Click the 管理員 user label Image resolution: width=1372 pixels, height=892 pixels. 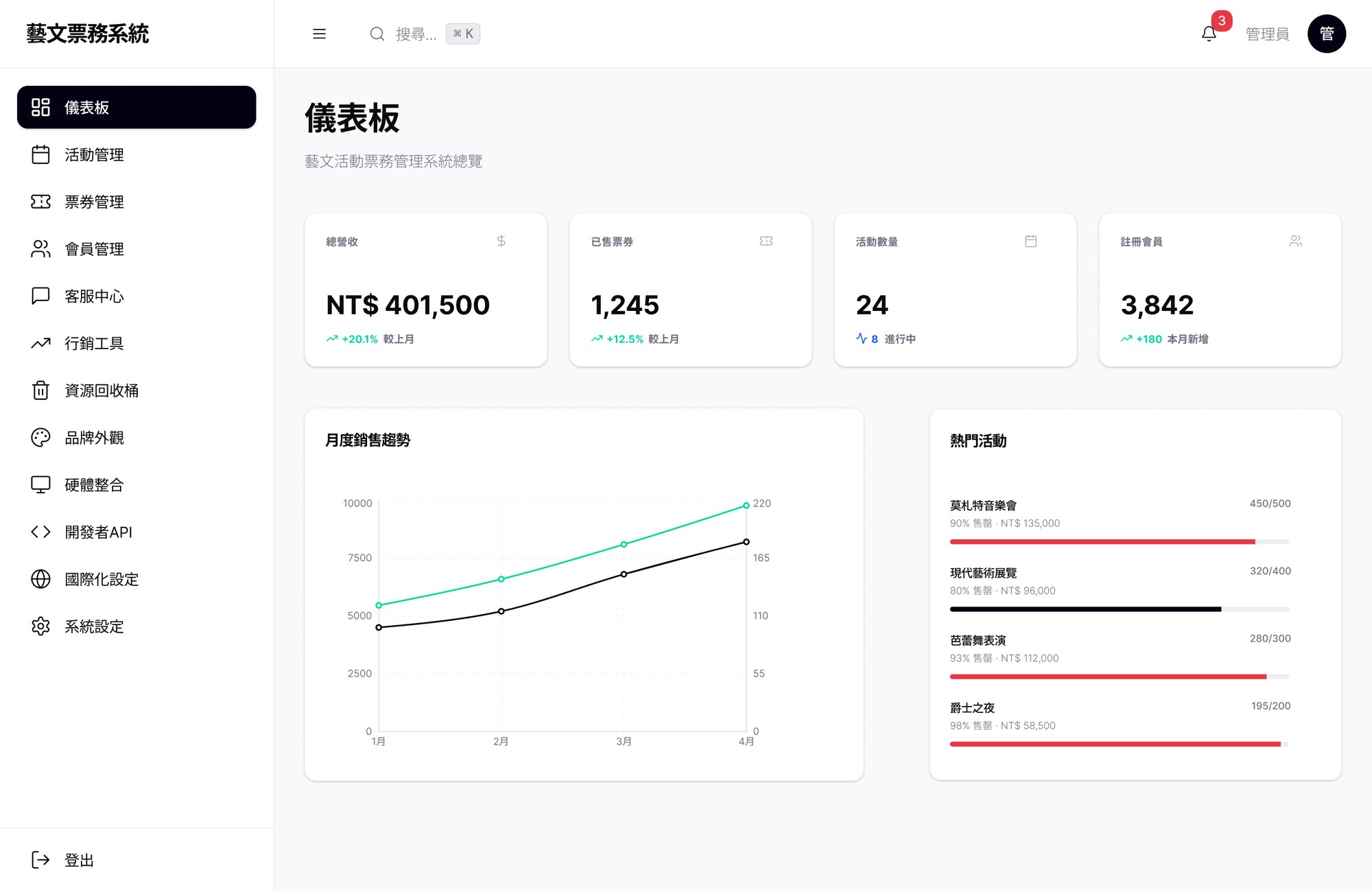(x=1267, y=34)
